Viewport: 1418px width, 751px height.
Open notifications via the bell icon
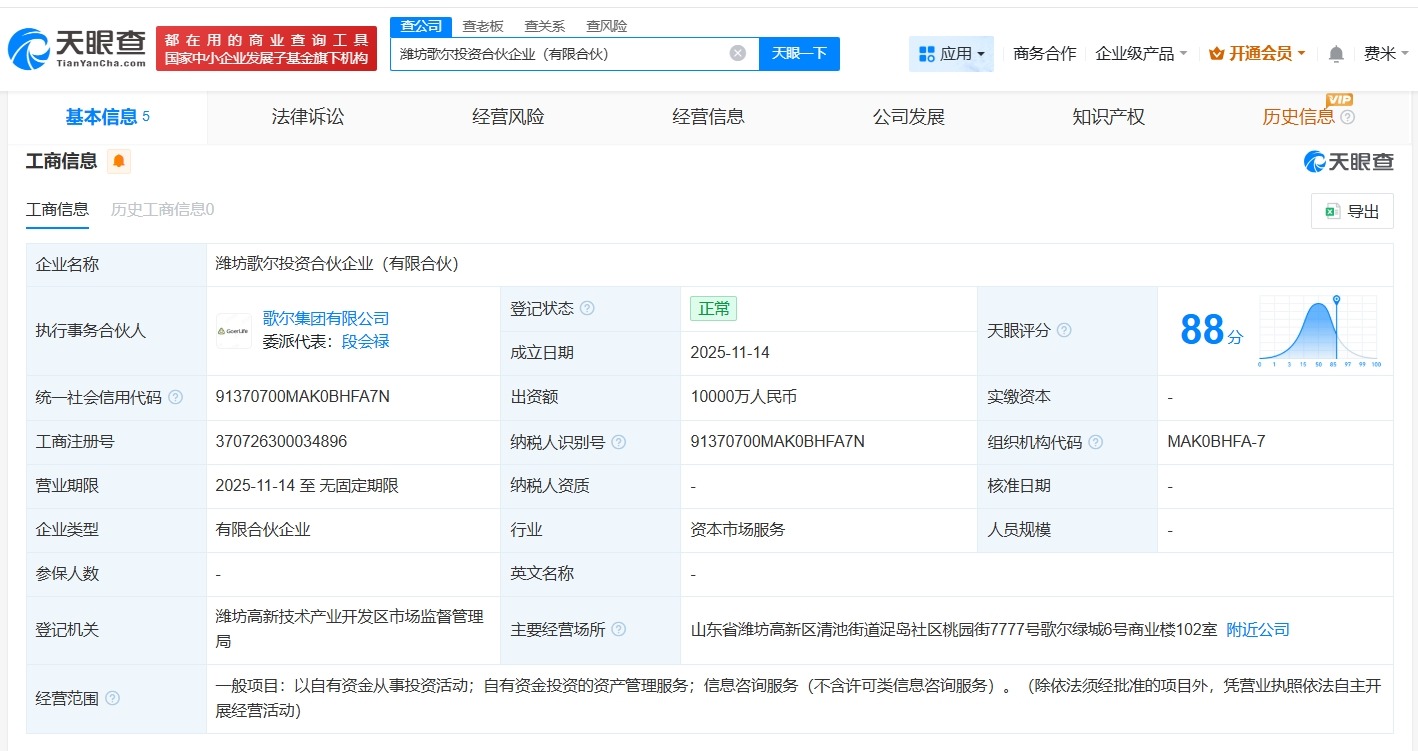coord(1335,54)
